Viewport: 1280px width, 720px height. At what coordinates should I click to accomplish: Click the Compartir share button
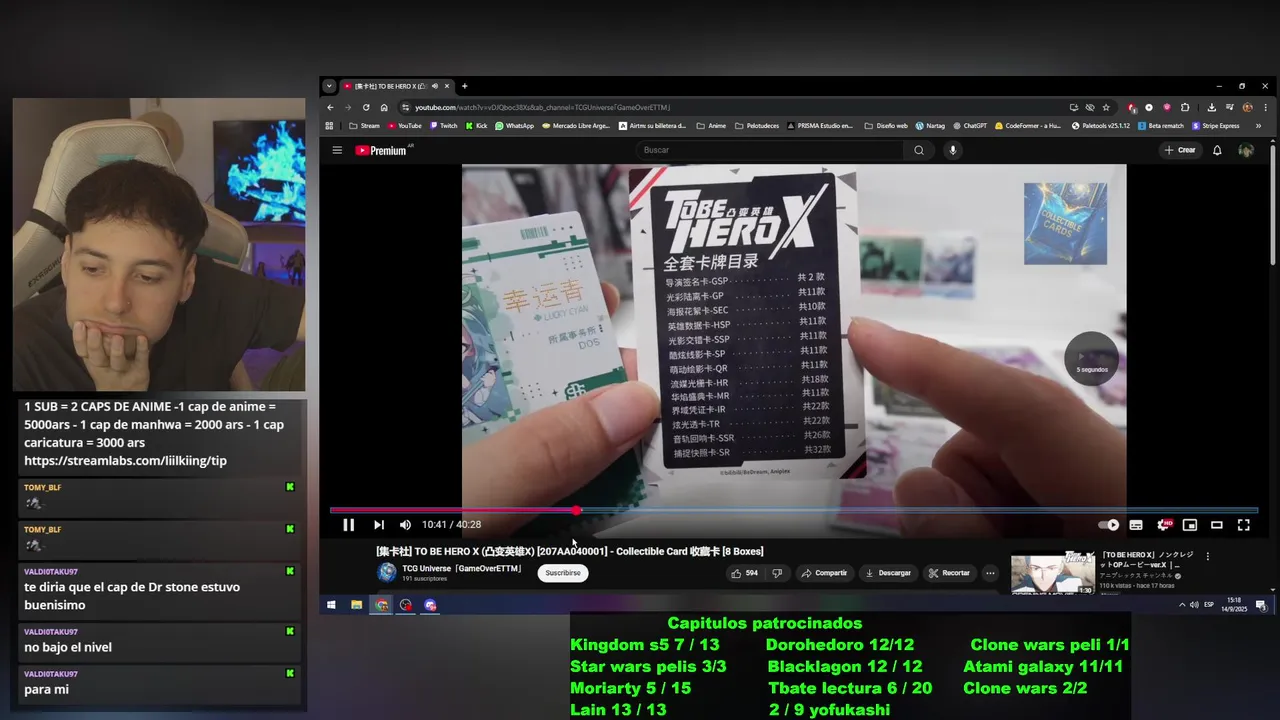pyautogui.click(x=824, y=573)
